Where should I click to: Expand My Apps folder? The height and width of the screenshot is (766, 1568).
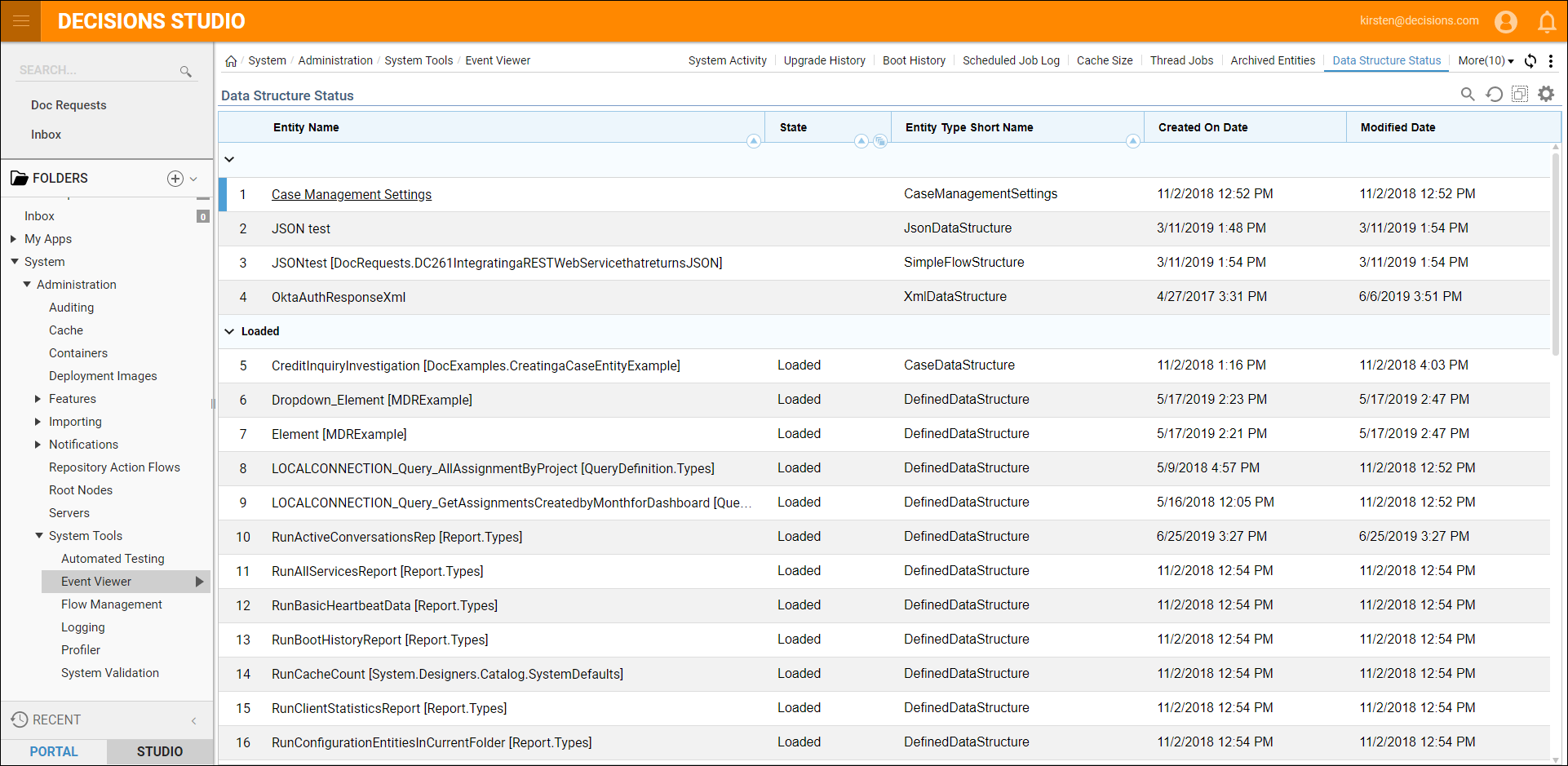click(14, 239)
